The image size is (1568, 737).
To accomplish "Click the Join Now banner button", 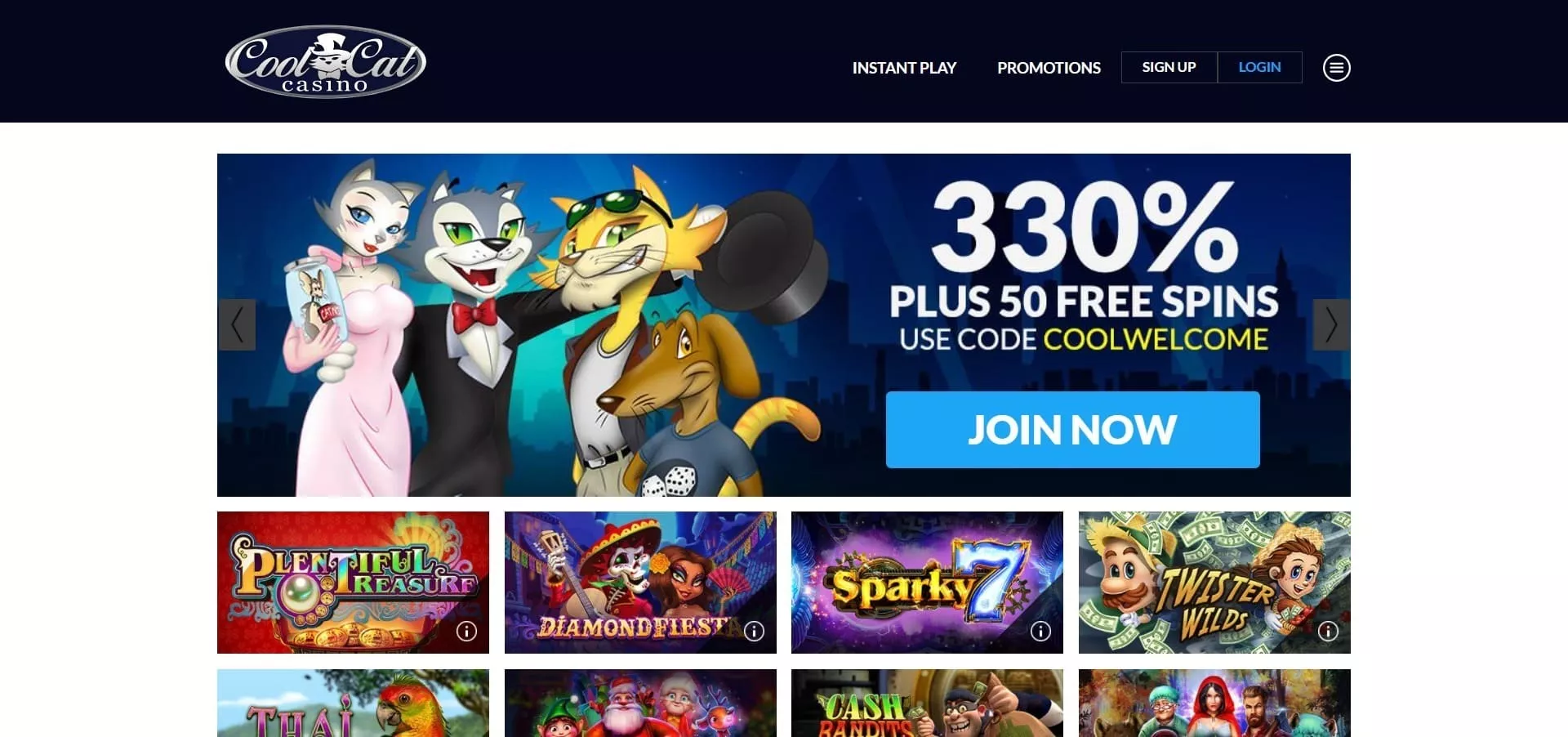I will click(1072, 430).
